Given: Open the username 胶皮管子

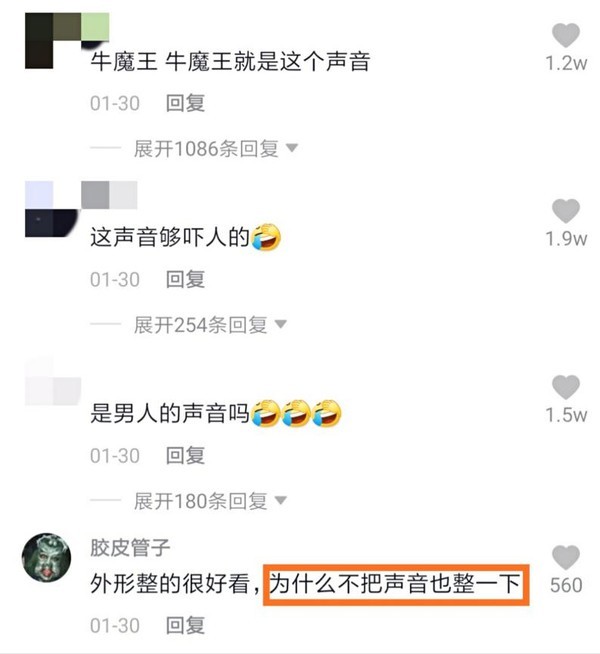Looking at the screenshot, I should [x=130, y=547].
